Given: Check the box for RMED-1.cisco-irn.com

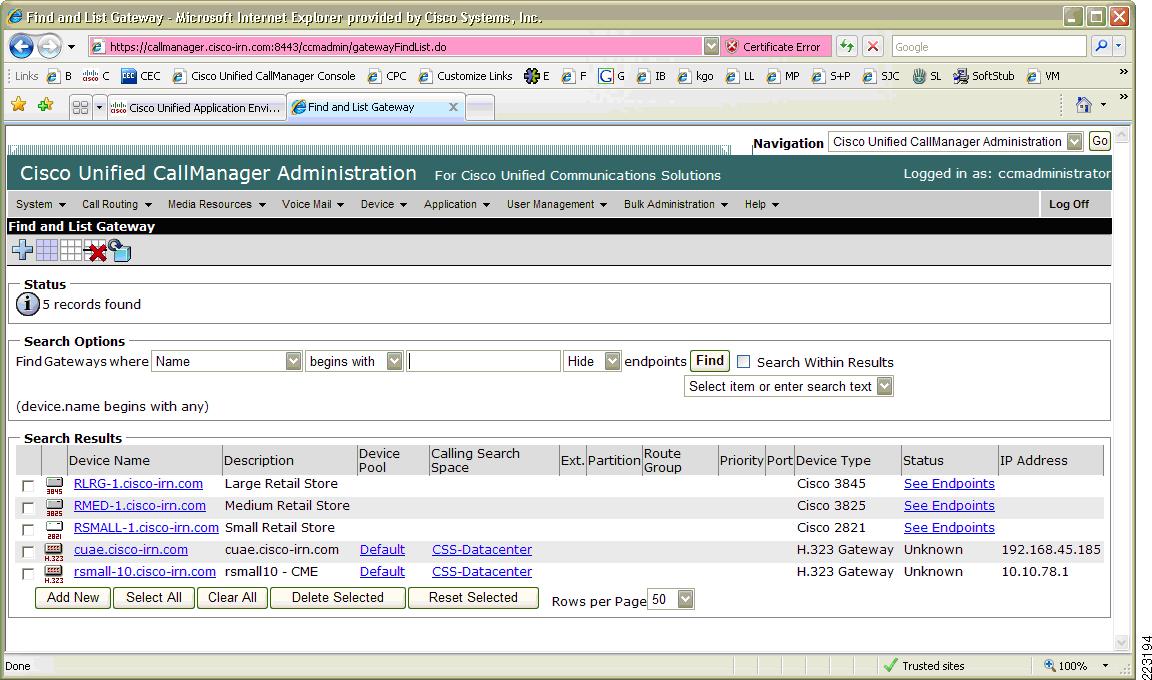Looking at the screenshot, I should coord(28,507).
